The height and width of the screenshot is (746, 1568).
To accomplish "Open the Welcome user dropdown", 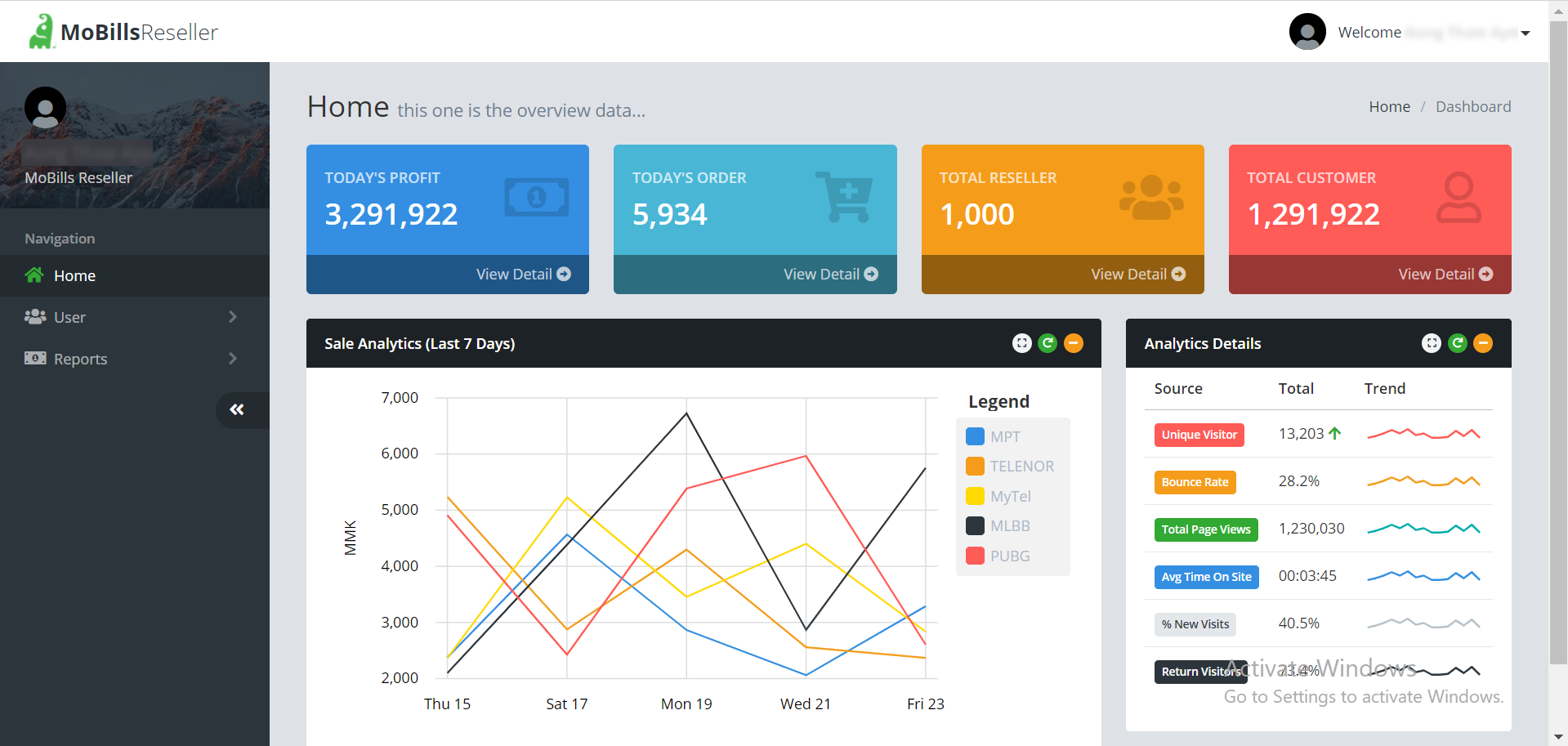I will pyautogui.click(x=1525, y=34).
